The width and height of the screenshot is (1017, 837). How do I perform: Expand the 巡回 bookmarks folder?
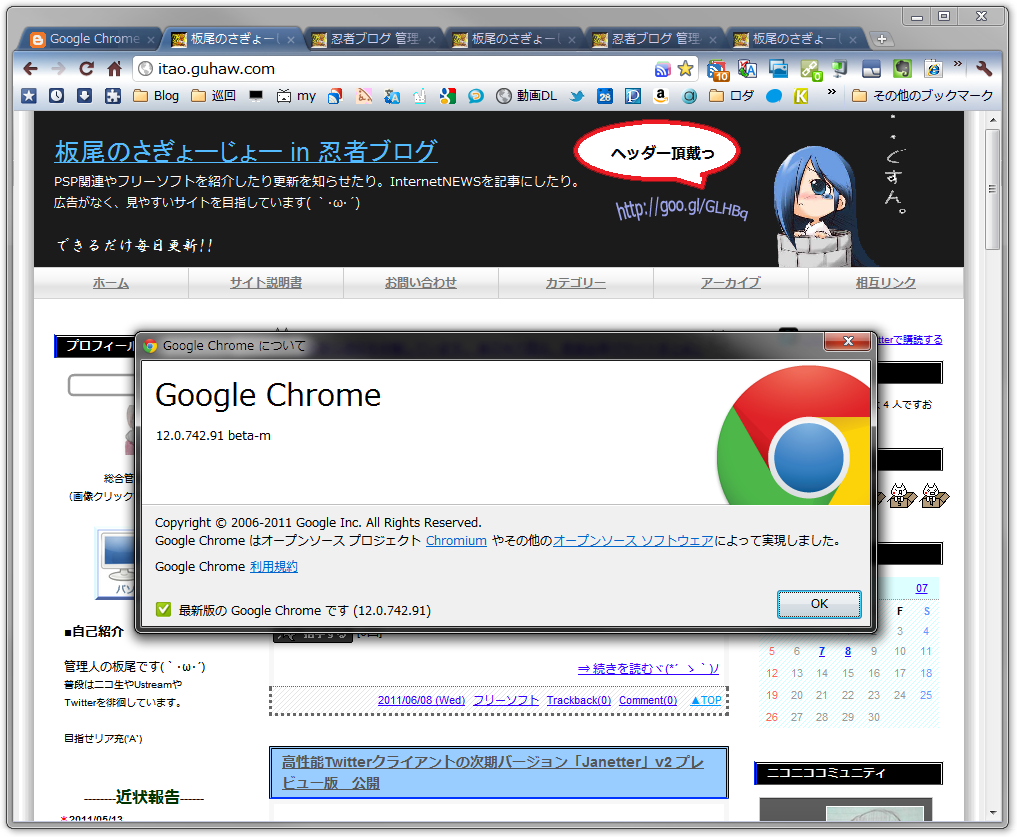coord(213,96)
